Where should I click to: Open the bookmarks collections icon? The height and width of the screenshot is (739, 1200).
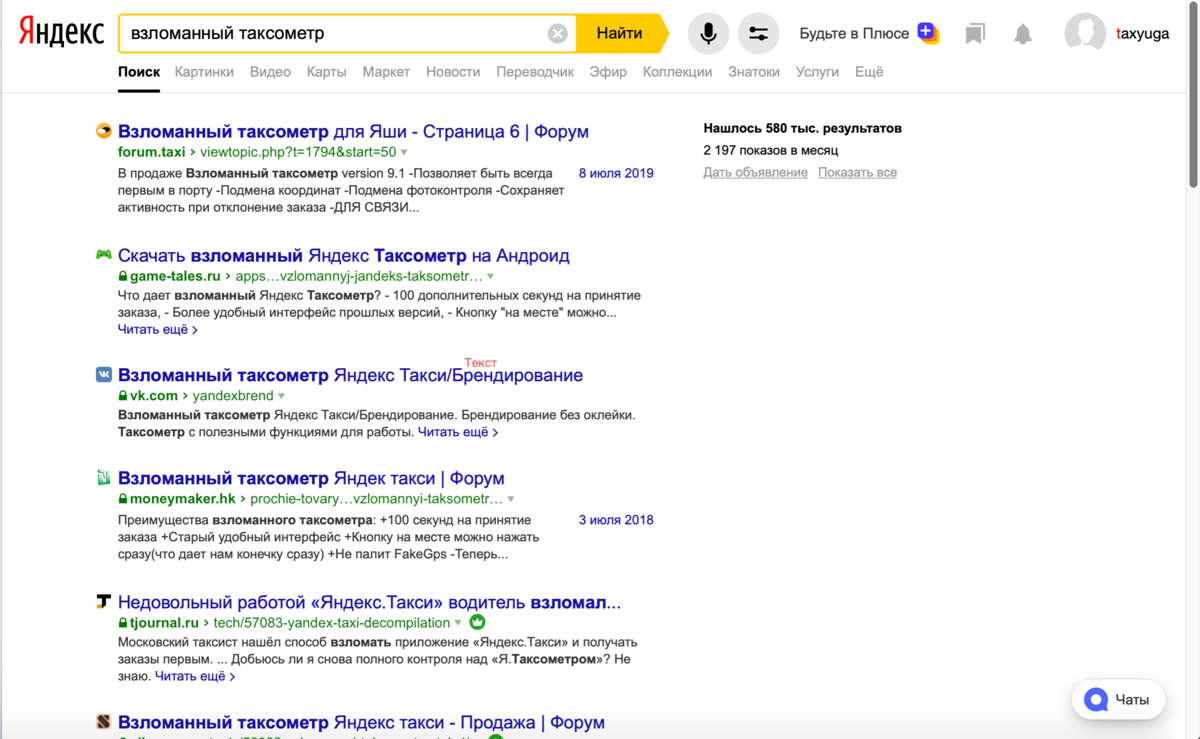975,34
